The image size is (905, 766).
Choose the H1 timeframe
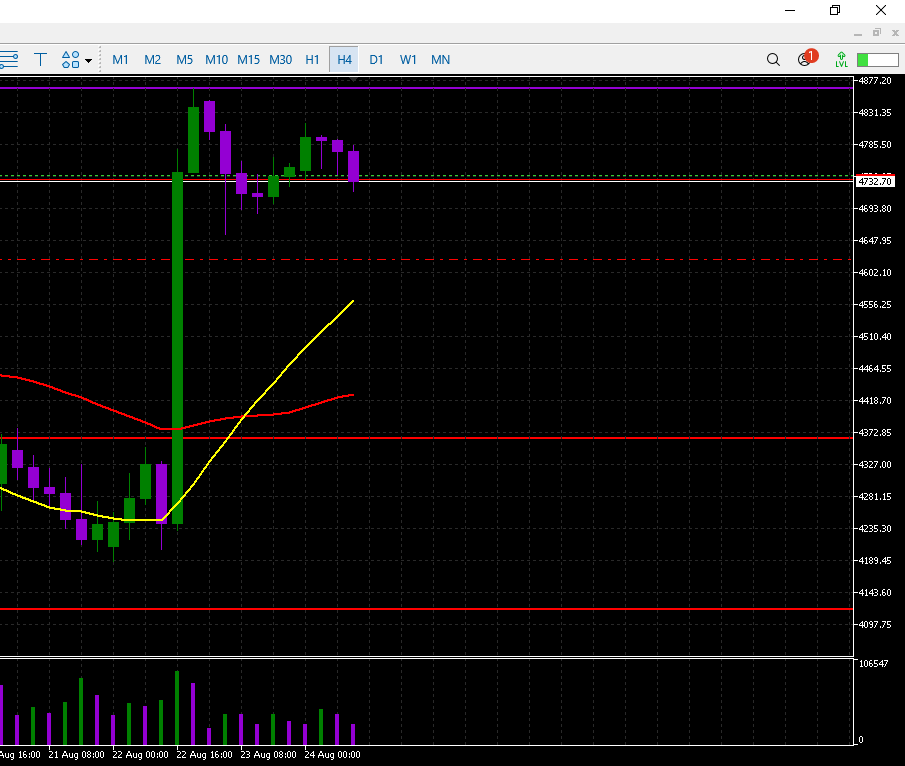point(312,60)
